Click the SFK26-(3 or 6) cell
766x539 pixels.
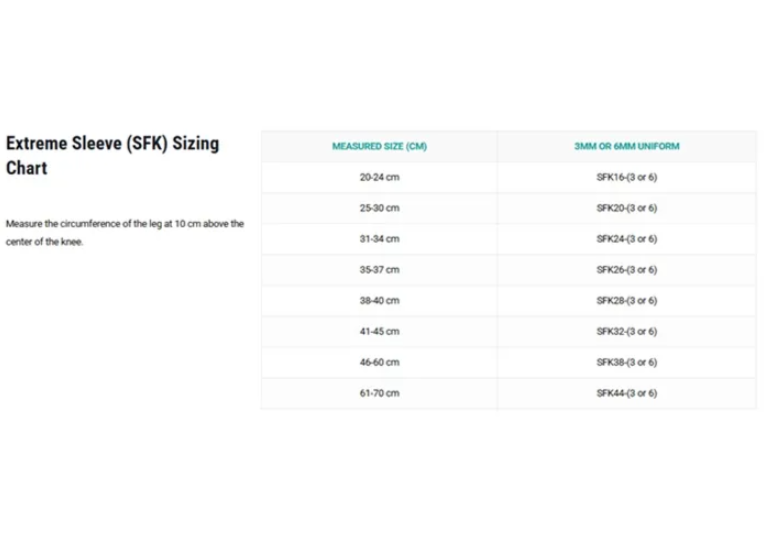627,270
